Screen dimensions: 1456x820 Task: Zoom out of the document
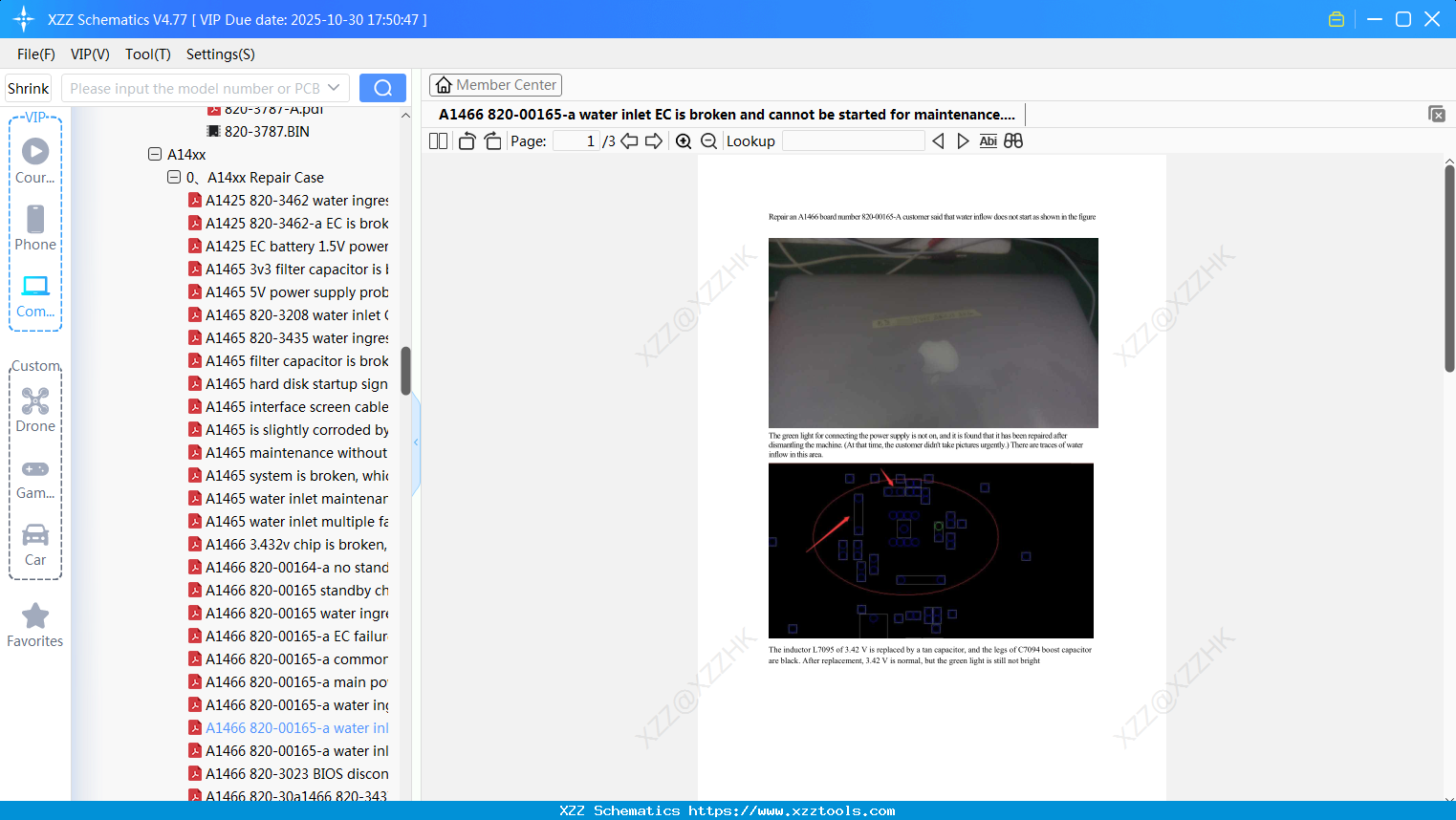708,141
